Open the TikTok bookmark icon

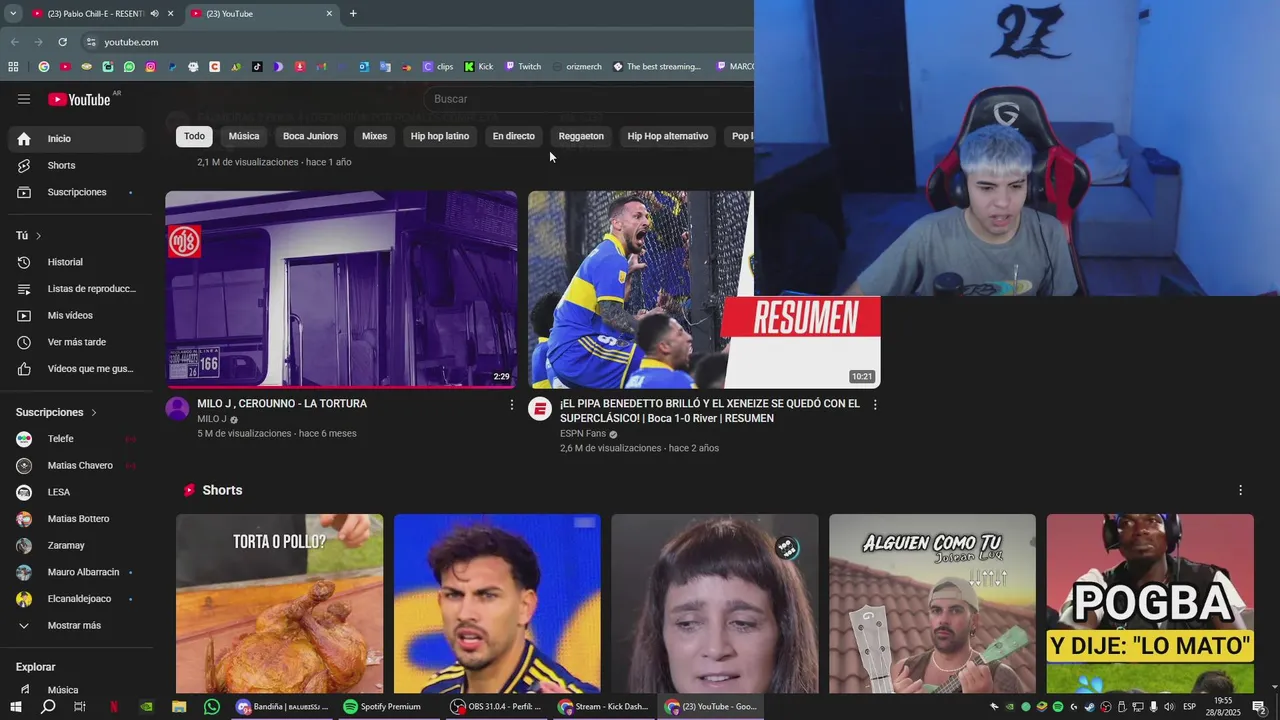click(x=257, y=67)
